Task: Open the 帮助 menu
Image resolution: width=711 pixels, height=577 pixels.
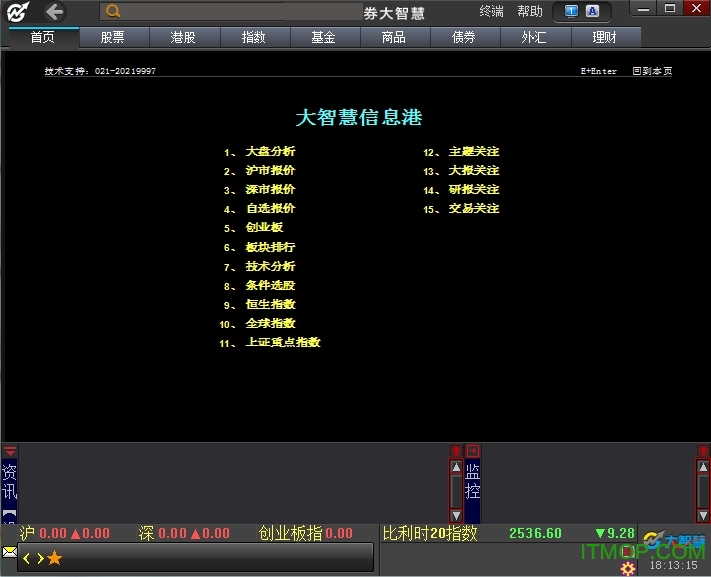Action: tap(530, 11)
